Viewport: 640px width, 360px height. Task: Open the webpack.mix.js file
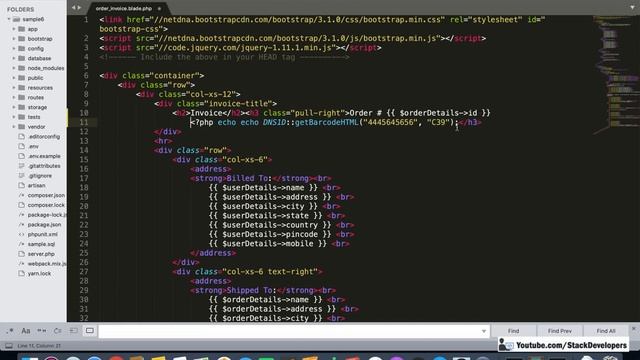pyautogui.click(x=47, y=264)
